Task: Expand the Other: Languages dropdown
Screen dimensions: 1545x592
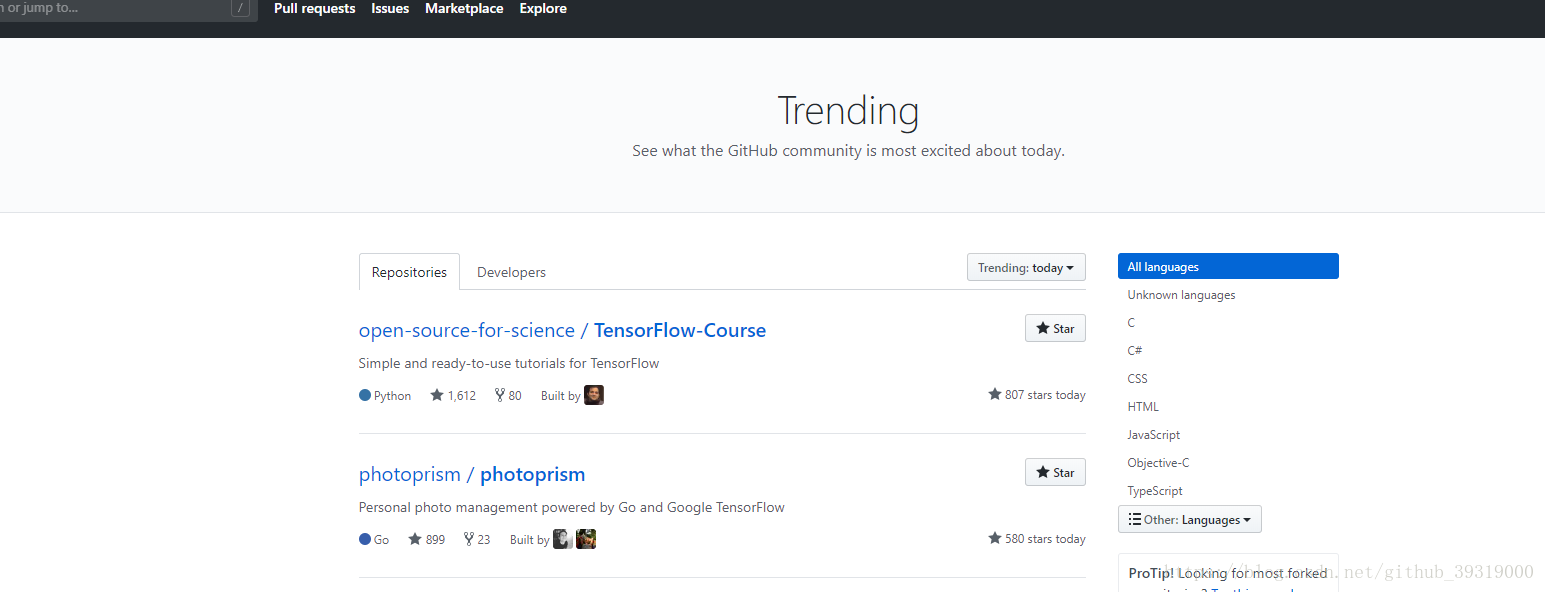Action: click(1190, 520)
